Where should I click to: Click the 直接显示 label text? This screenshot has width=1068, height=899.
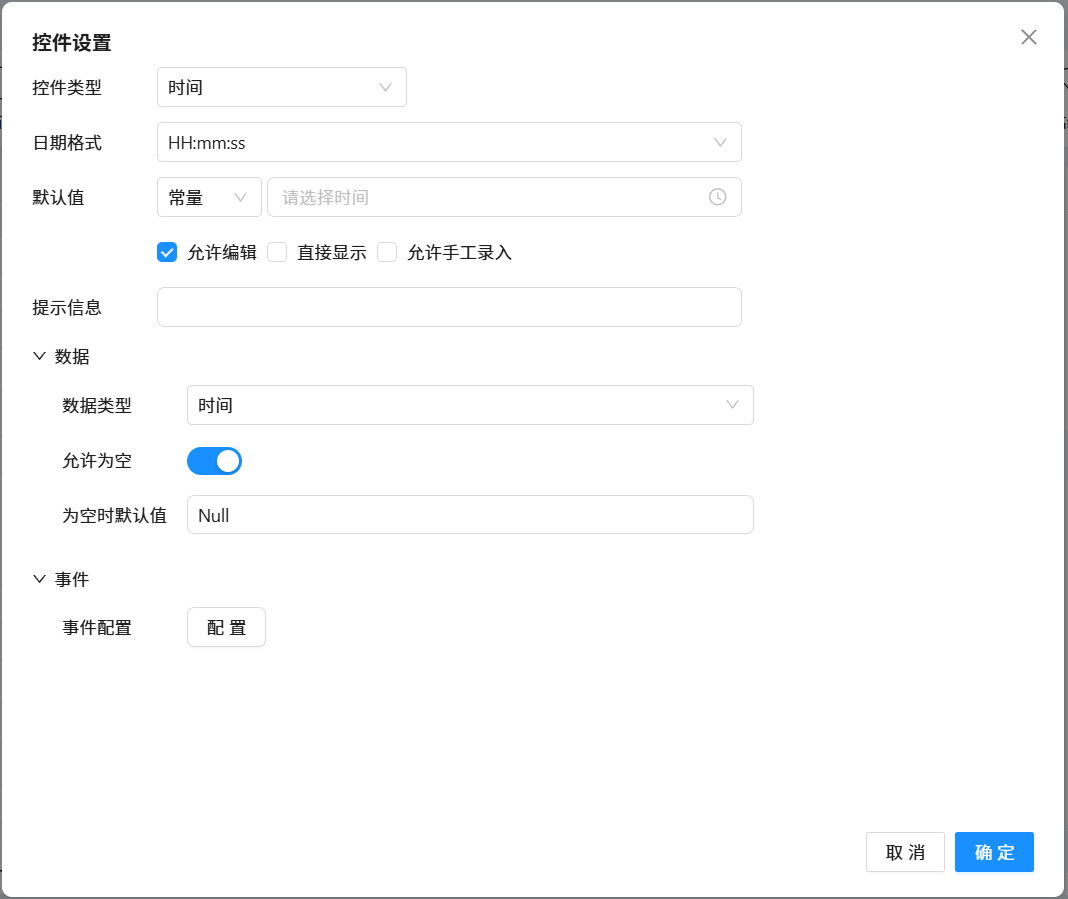coord(332,253)
